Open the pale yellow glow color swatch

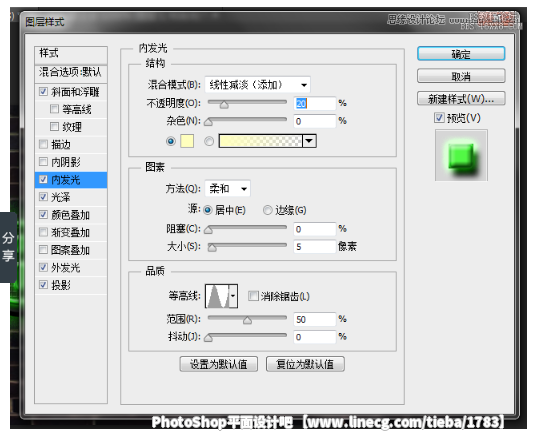187,141
